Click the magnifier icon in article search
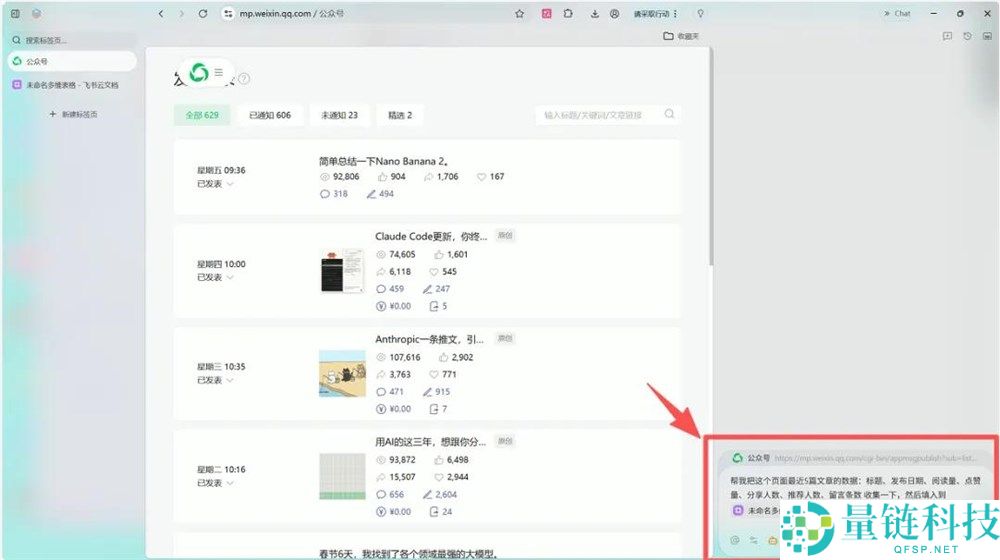1000x560 pixels. 669,114
